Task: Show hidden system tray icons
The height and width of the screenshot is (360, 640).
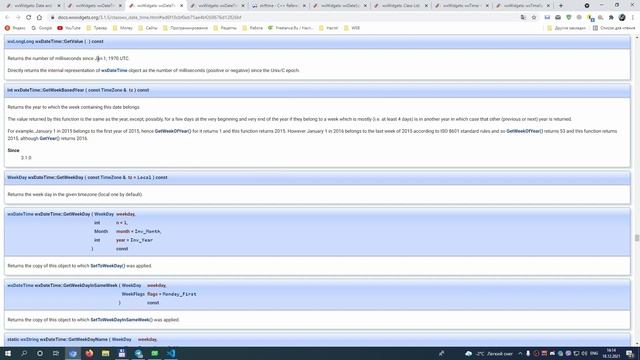Action: 520,353
